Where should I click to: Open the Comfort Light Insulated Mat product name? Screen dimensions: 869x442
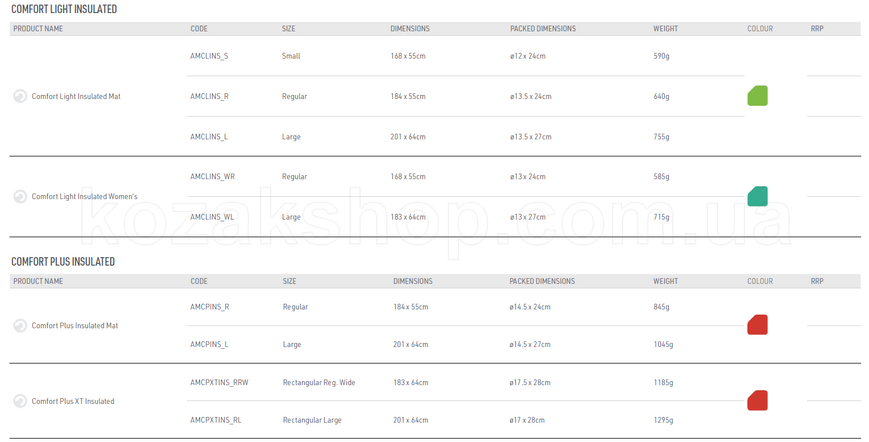[x=76, y=96]
